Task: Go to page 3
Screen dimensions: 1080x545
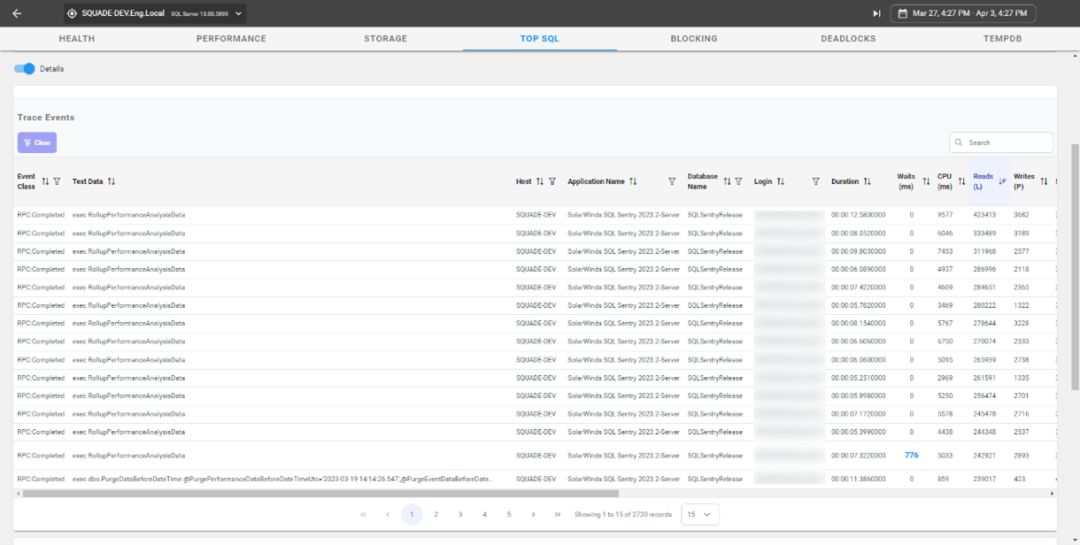Action: pyautogui.click(x=460, y=514)
